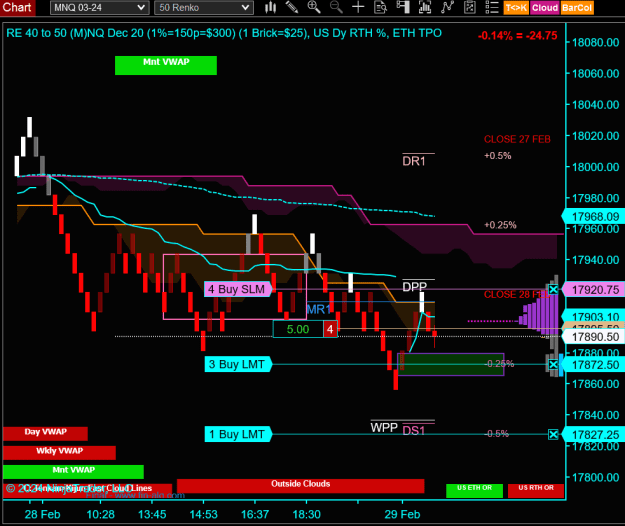Select the Chart tab
625x526 pixels.
point(17,8)
